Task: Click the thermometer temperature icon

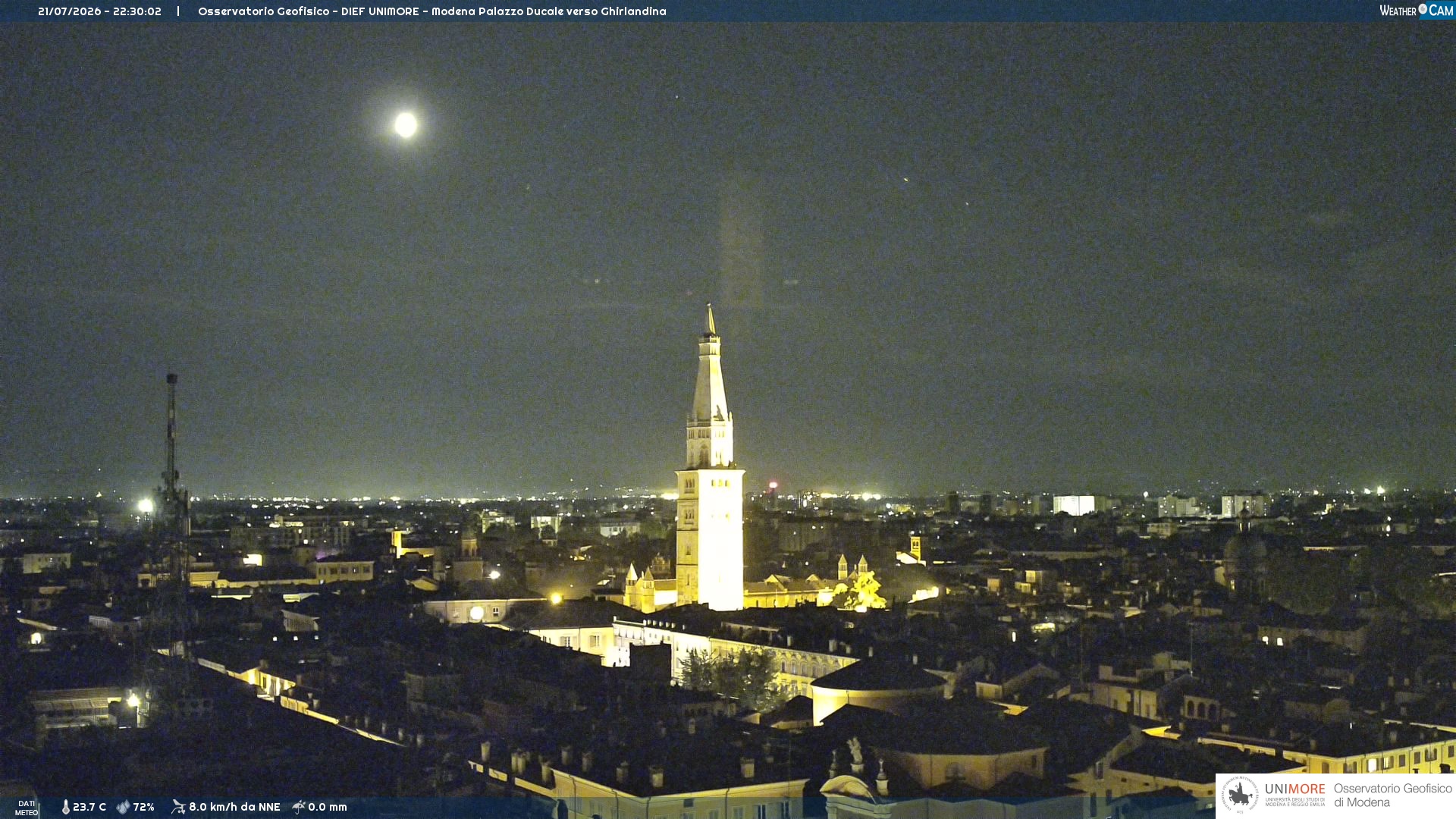Action: coord(66,807)
